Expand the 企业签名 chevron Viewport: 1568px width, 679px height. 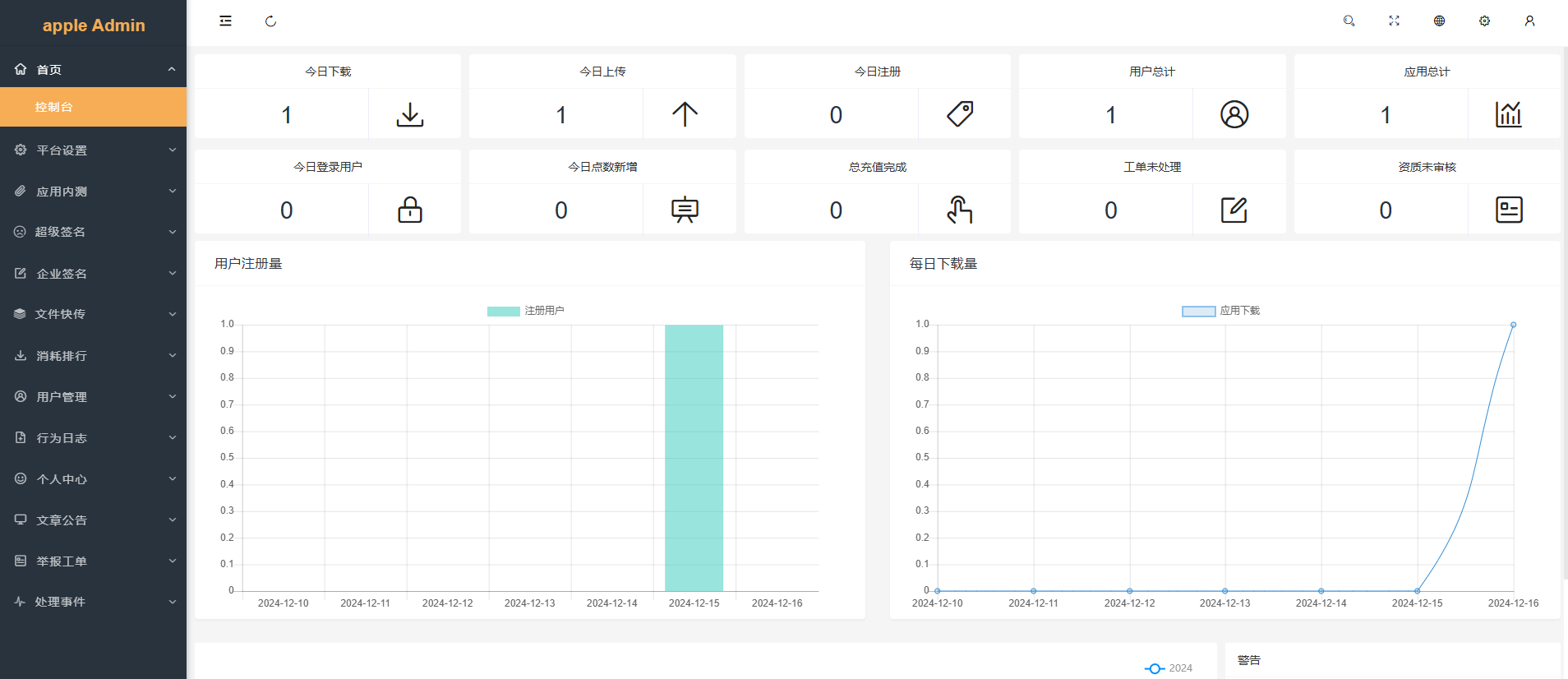click(x=173, y=273)
